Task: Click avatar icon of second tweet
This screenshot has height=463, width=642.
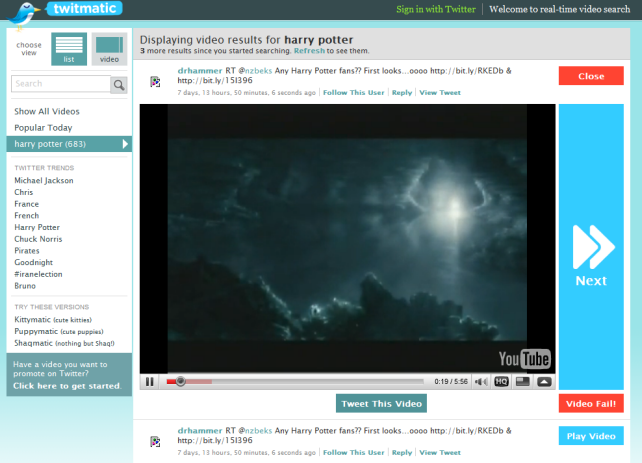Action: coord(155,442)
